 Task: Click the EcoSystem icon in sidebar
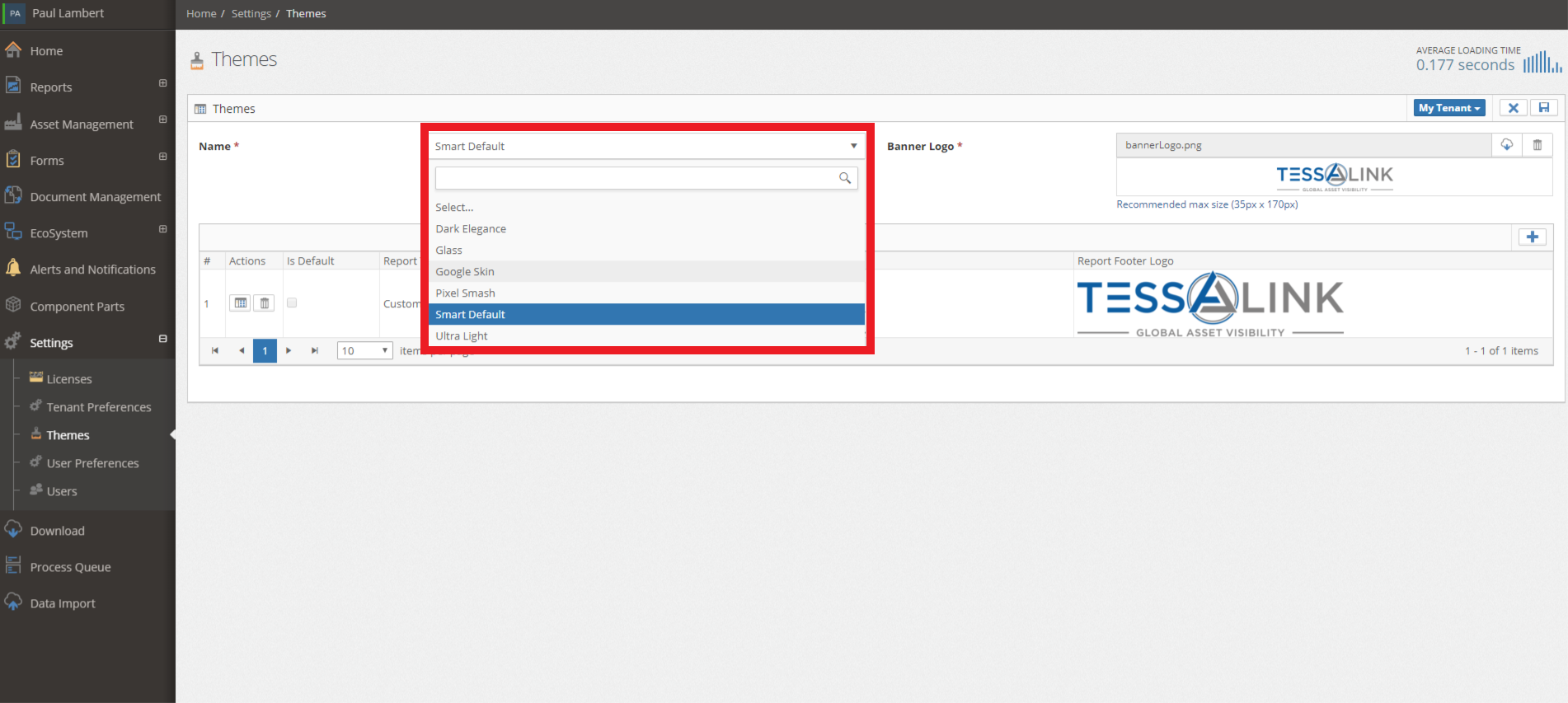pyautogui.click(x=13, y=232)
